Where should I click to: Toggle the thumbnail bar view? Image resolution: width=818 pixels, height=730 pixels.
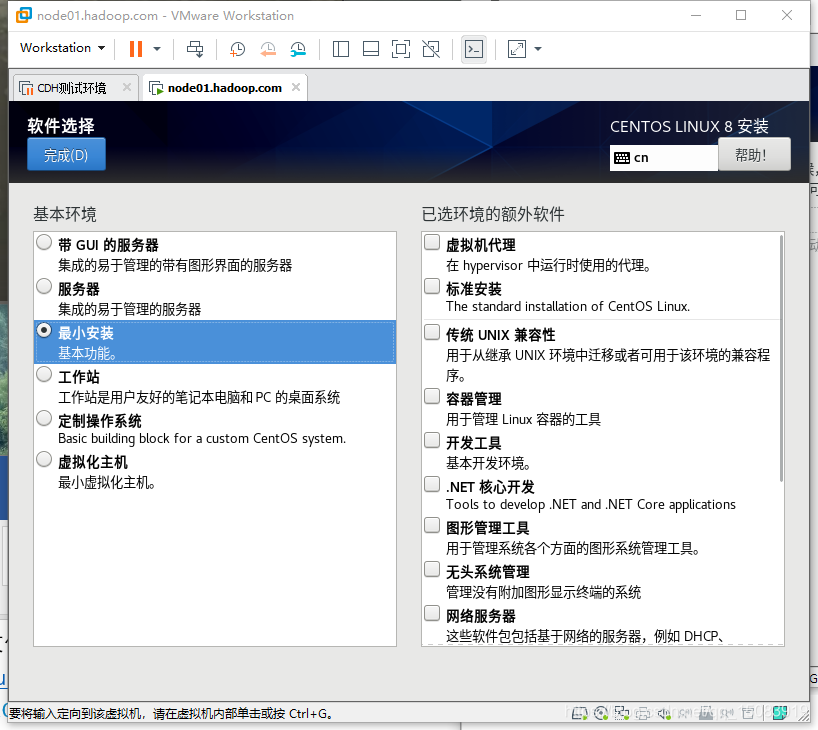click(x=371, y=49)
